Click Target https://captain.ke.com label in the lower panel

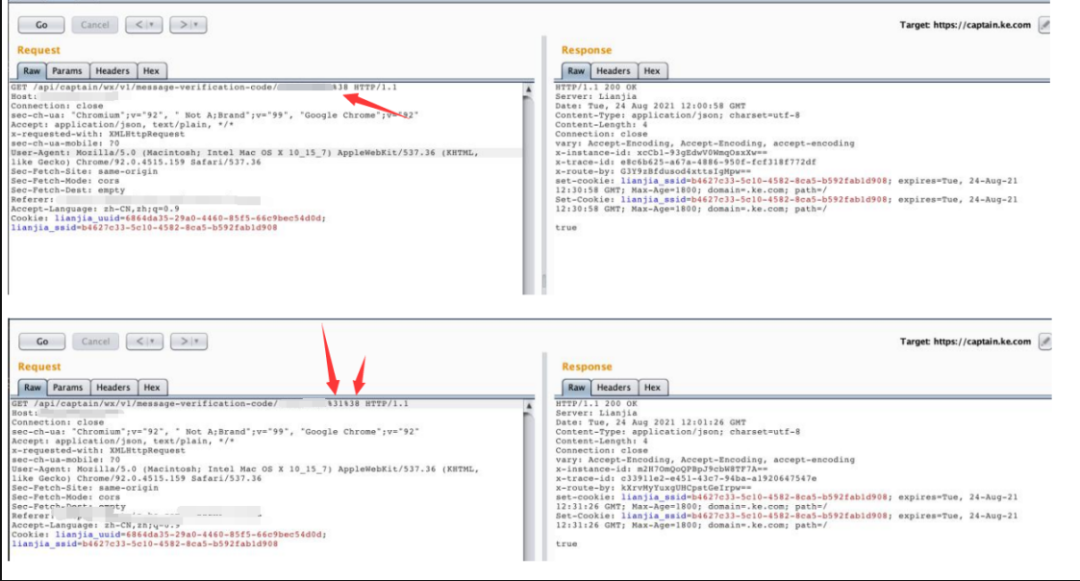tap(965, 341)
